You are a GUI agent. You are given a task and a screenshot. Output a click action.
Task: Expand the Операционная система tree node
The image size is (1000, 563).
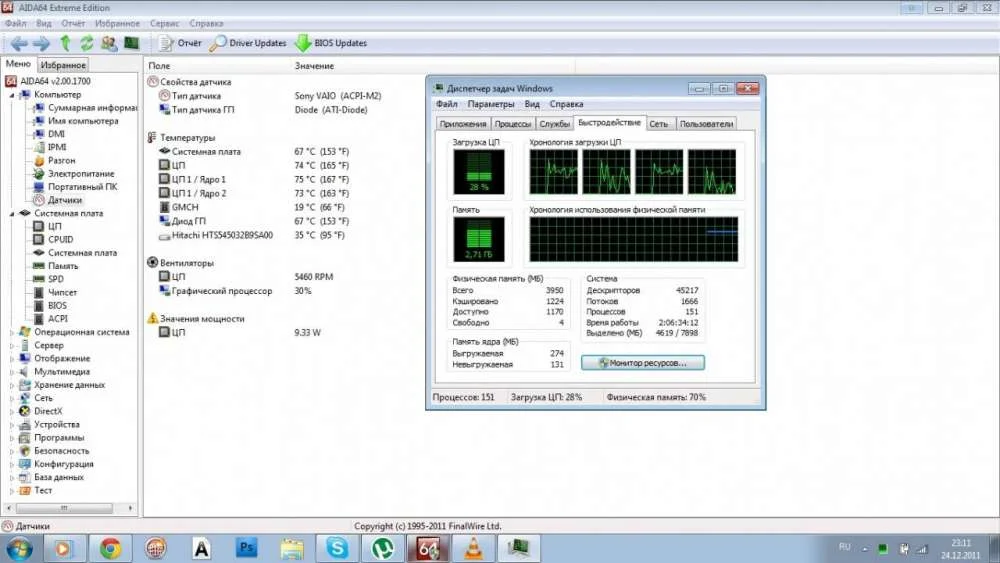(x=11, y=332)
